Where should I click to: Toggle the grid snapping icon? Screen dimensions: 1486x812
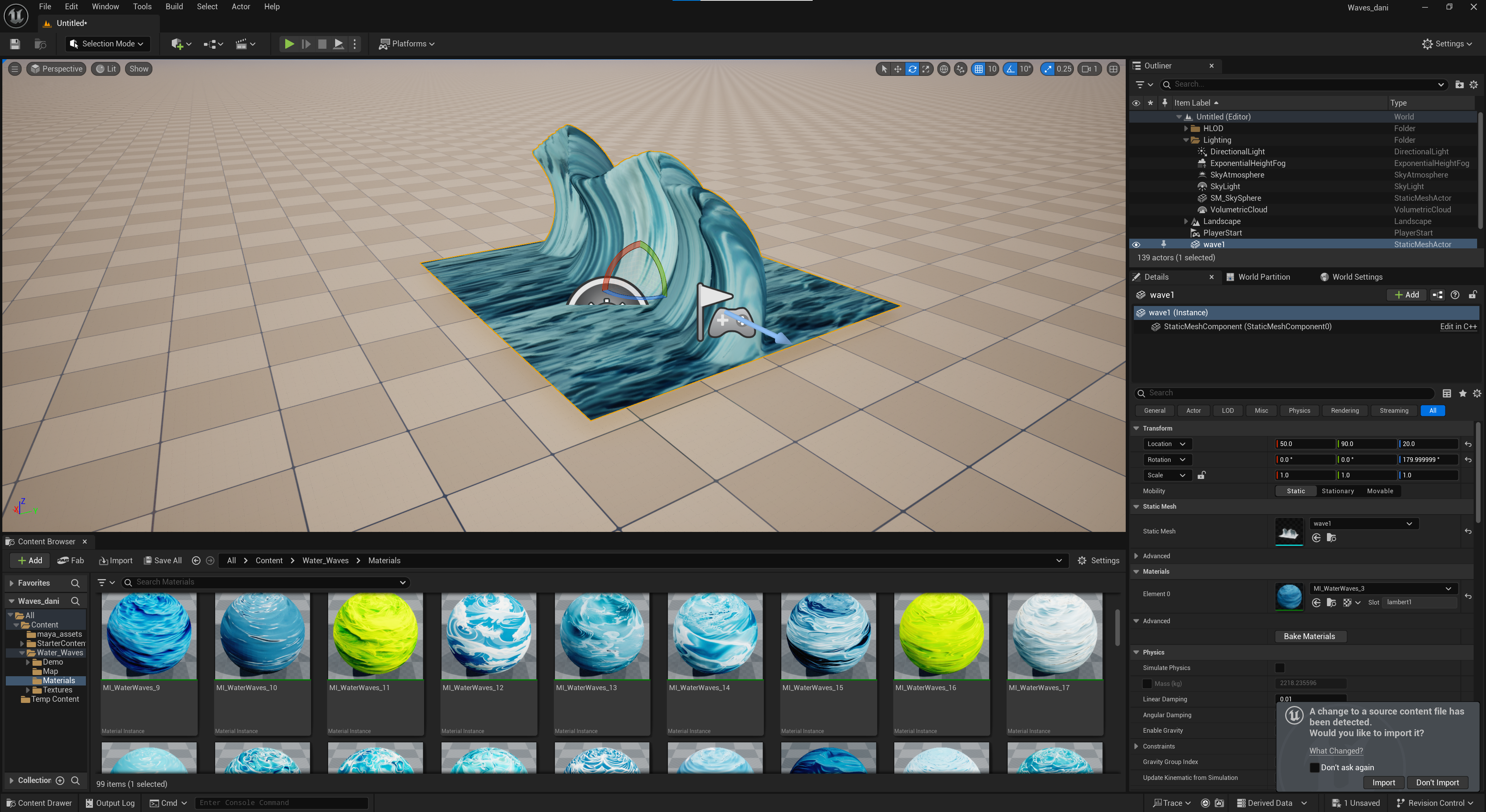tap(978, 69)
